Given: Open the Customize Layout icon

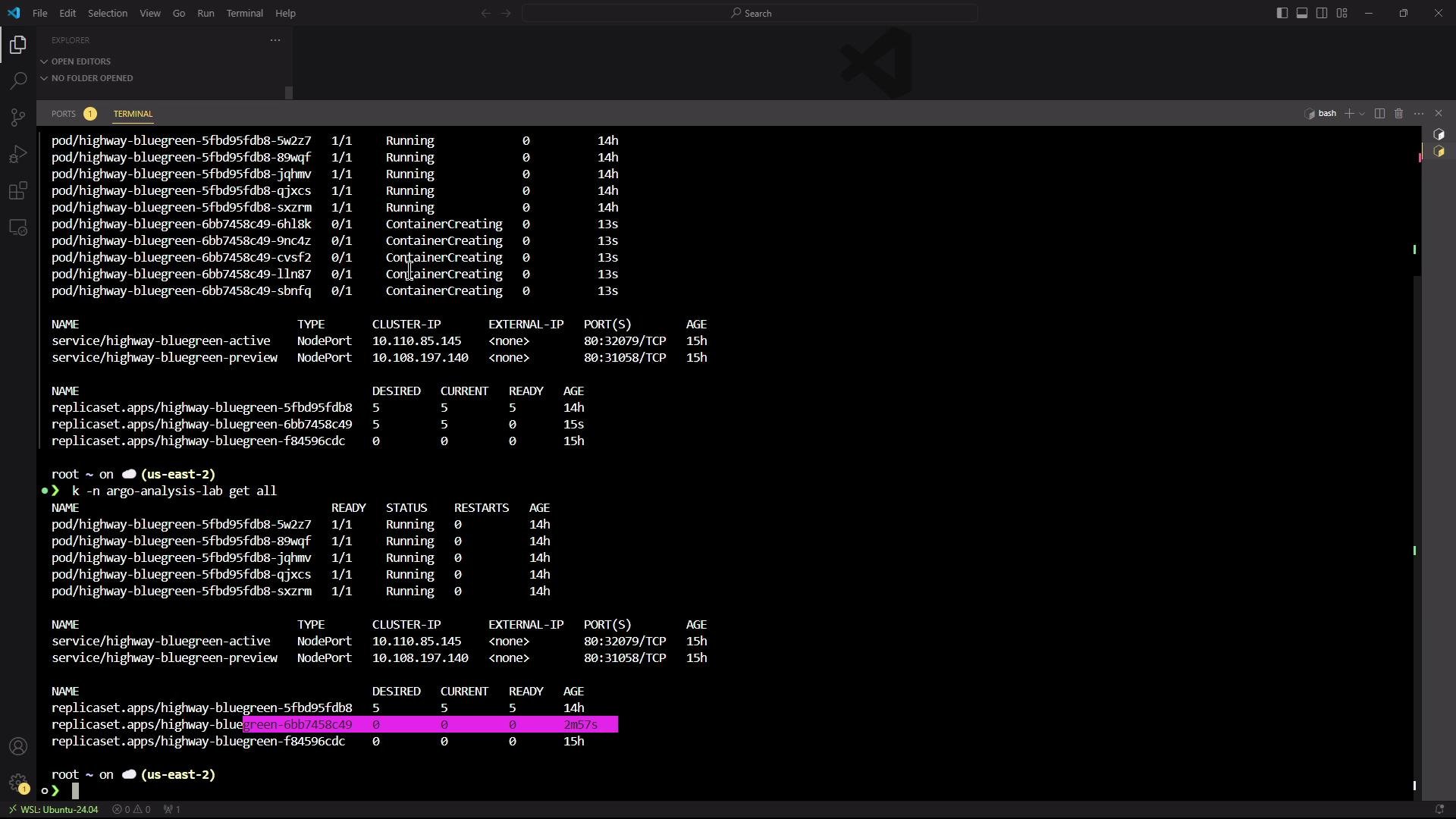Looking at the screenshot, I should [x=1341, y=13].
